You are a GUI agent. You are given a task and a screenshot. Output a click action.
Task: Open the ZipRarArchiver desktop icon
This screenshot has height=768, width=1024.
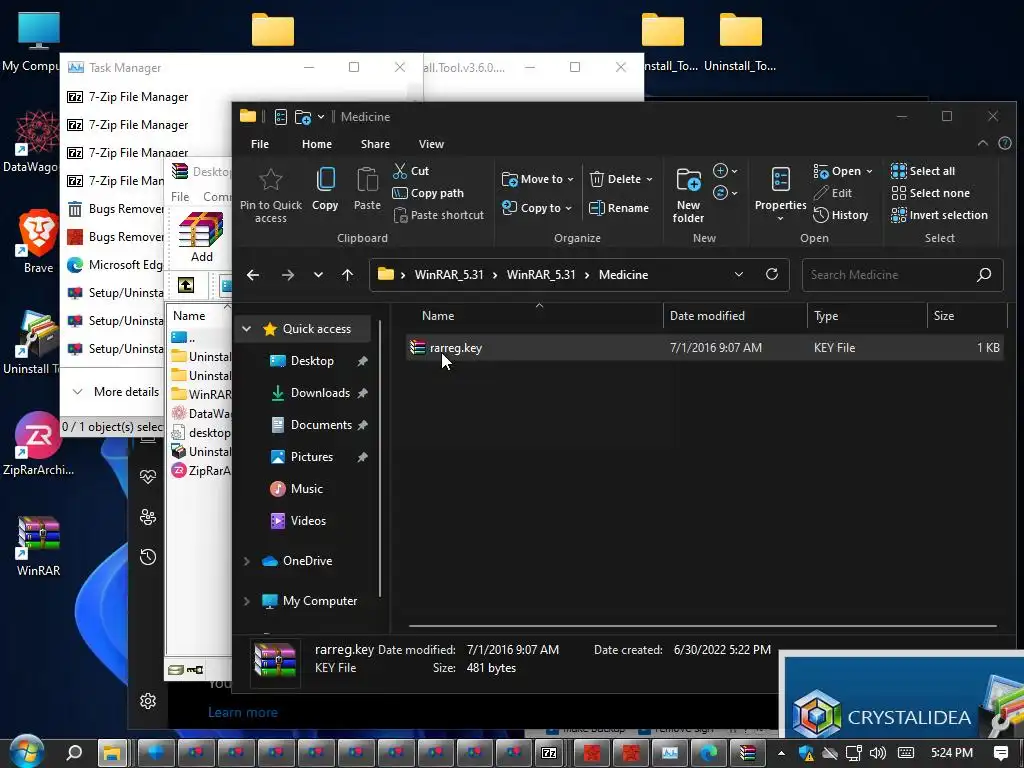pos(38,444)
